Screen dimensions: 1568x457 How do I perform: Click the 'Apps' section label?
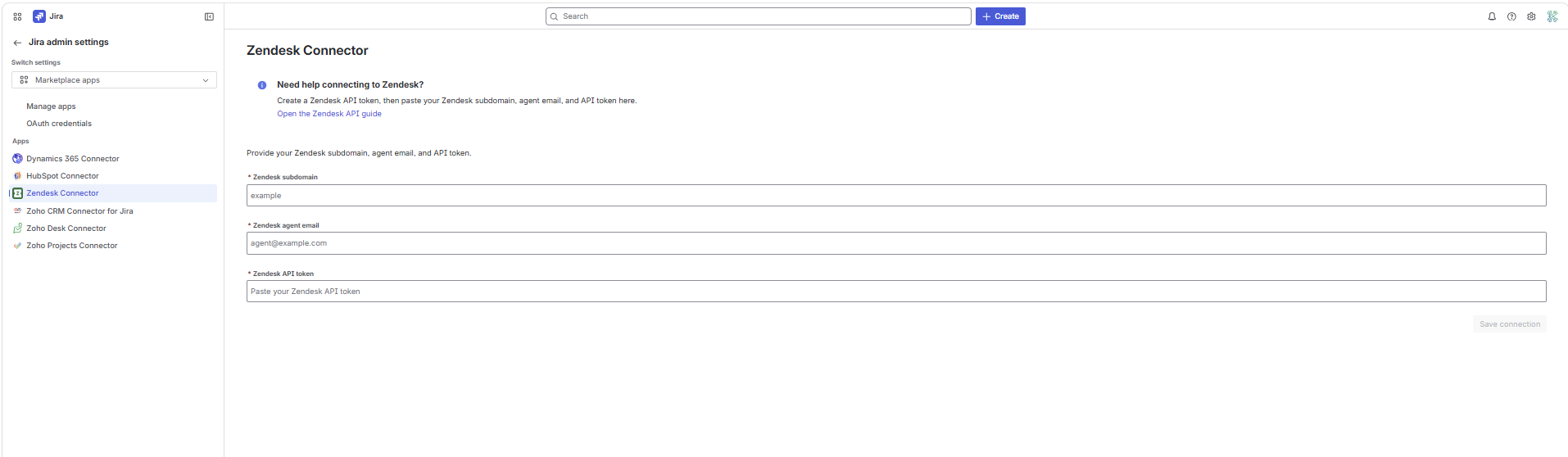pyautogui.click(x=20, y=142)
